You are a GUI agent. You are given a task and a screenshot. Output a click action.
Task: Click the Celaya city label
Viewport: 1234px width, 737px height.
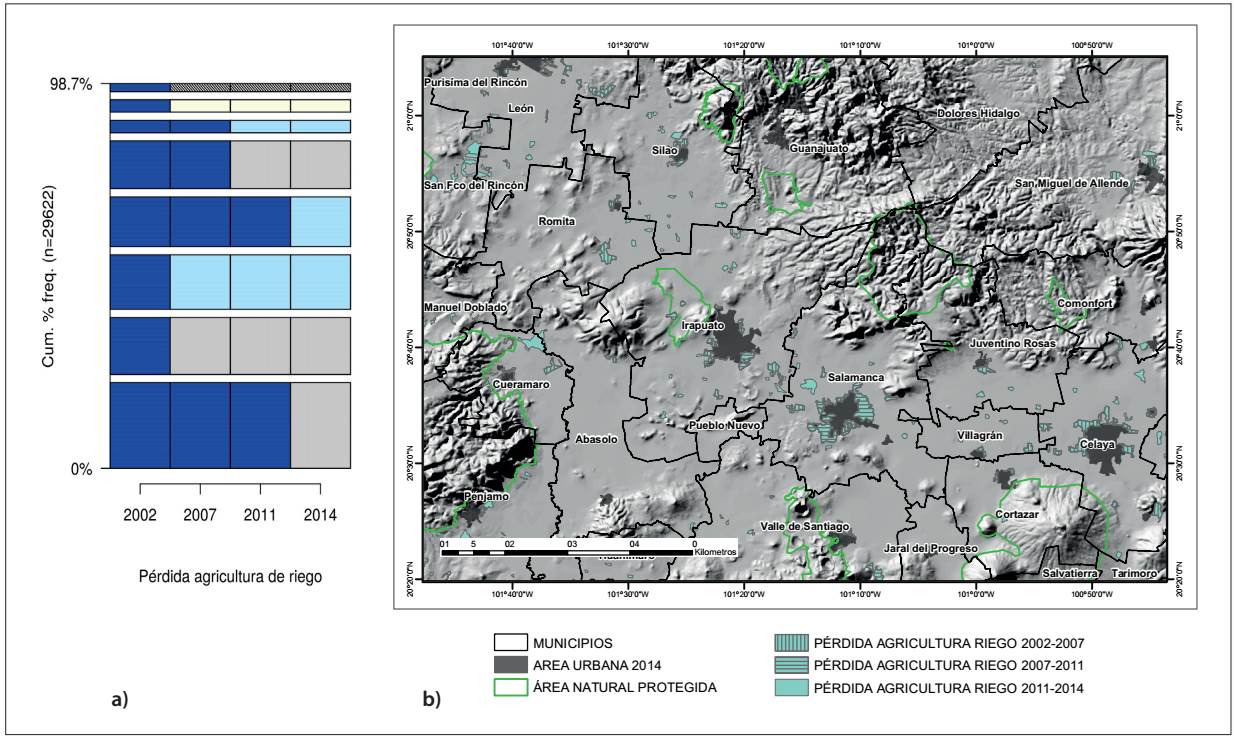point(1097,444)
